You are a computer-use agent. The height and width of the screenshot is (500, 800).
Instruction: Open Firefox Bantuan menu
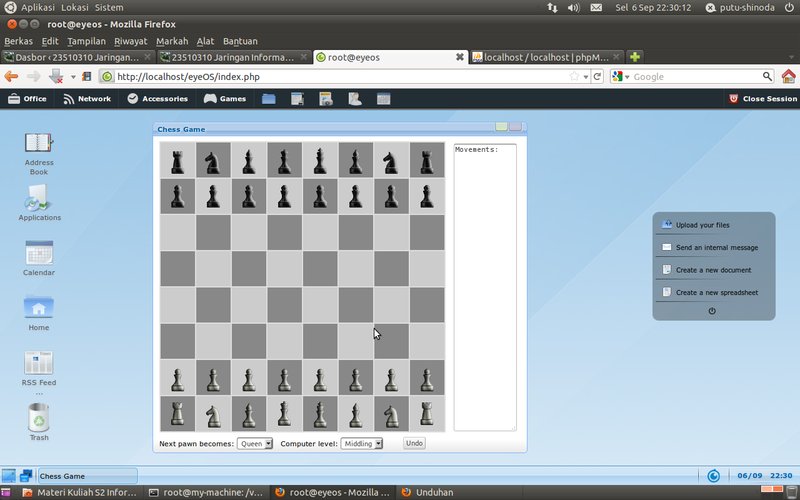240,41
